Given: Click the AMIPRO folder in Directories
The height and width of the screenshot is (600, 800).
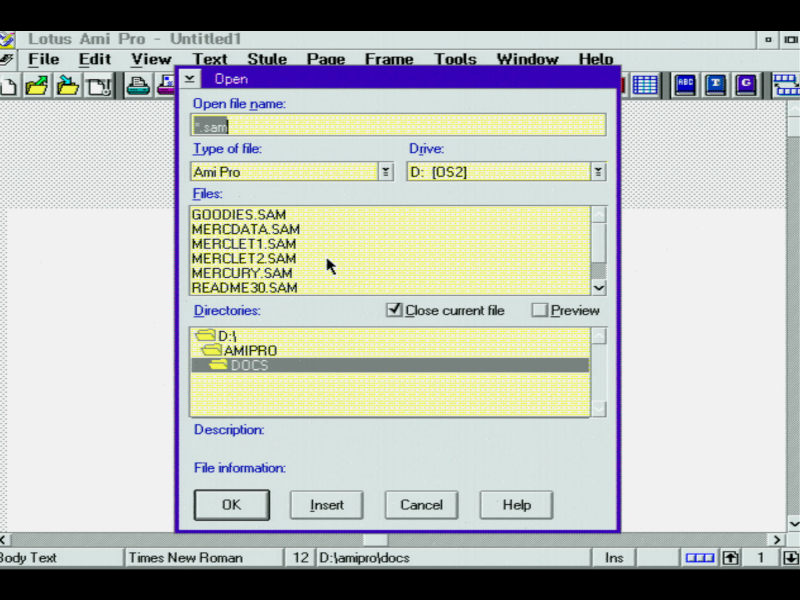Looking at the screenshot, I should coord(250,351).
